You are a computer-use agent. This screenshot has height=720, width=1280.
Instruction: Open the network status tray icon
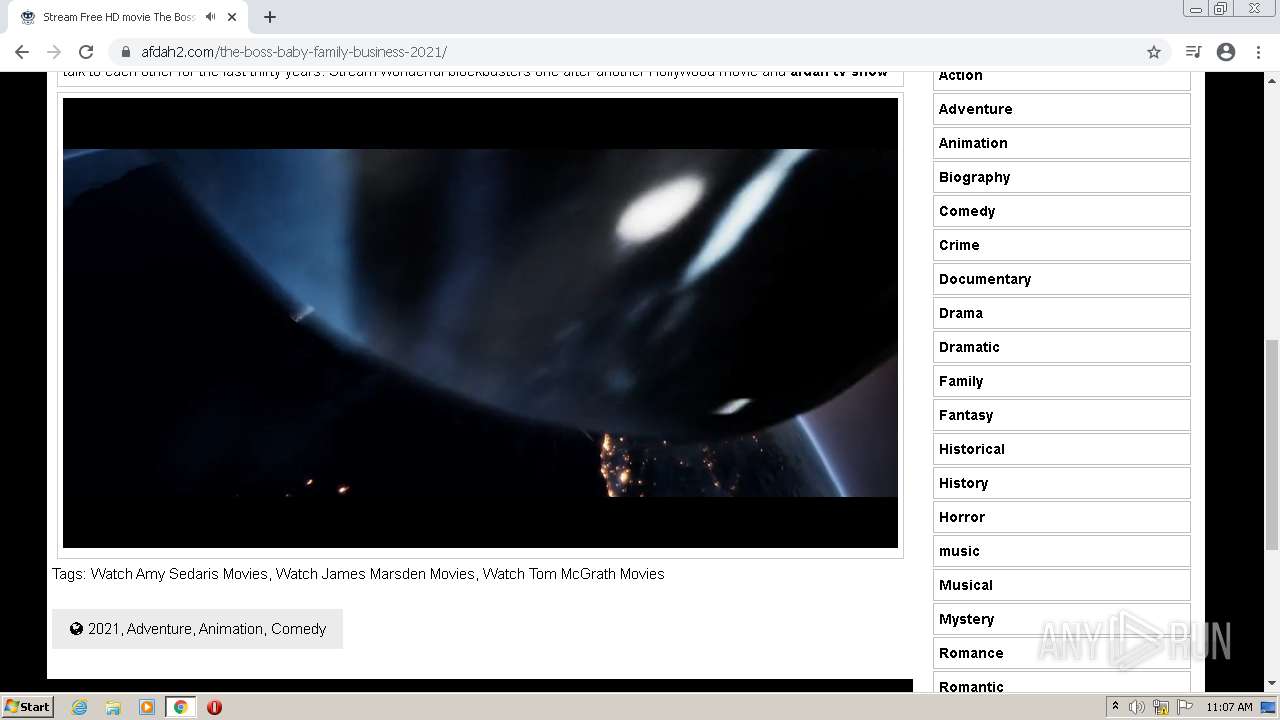pyautogui.click(x=1161, y=707)
